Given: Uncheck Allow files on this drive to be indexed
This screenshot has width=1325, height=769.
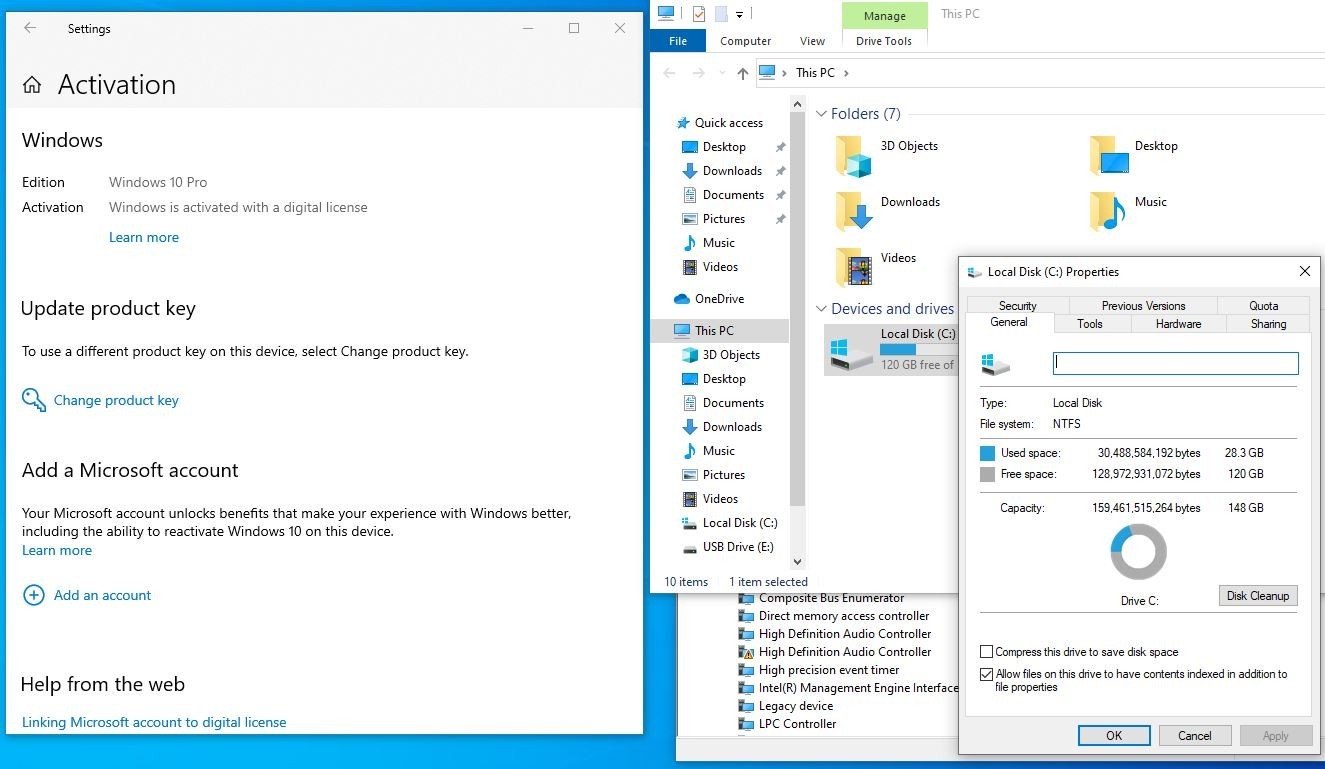Looking at the screenshot, I should [x=987, y=675].
